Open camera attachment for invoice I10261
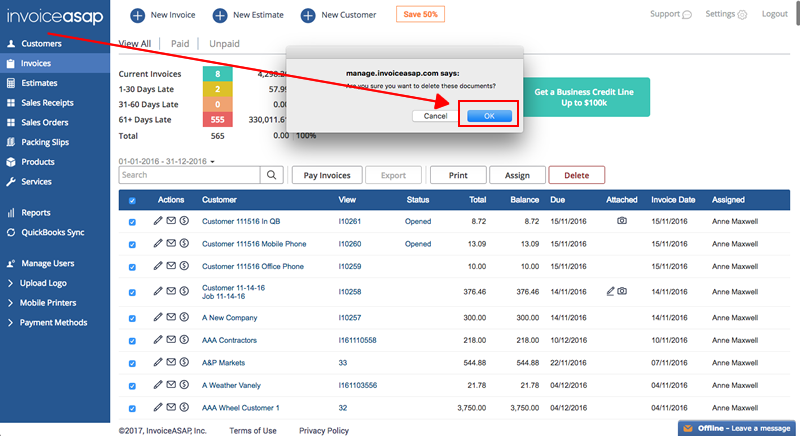This screenshot has height=436, width=800. click(622, 220)
